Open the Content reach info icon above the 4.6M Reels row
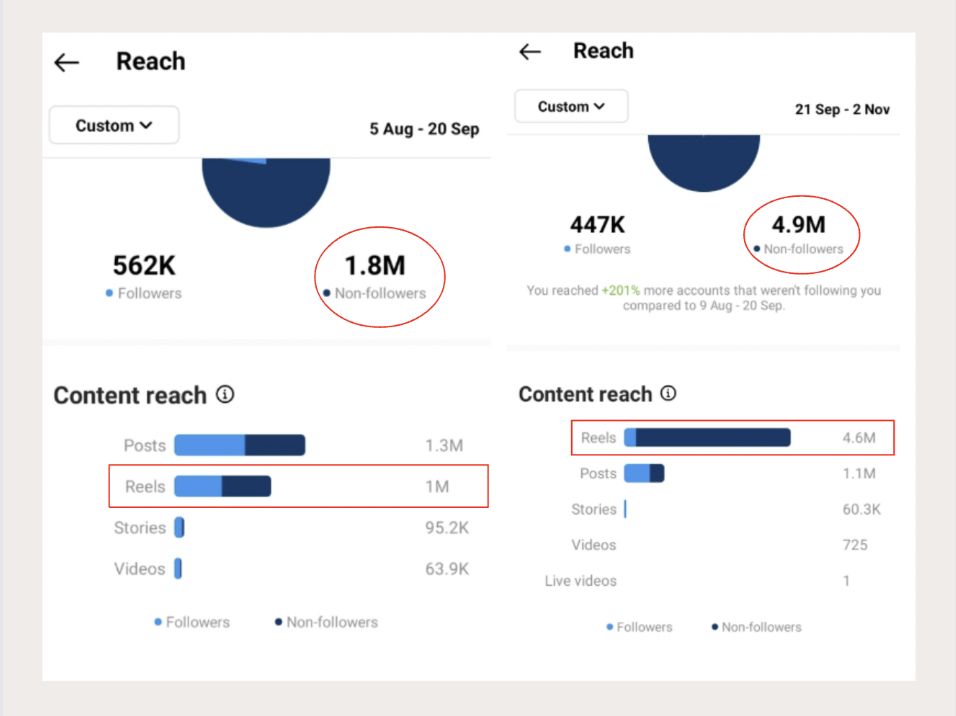 (668, 393)
